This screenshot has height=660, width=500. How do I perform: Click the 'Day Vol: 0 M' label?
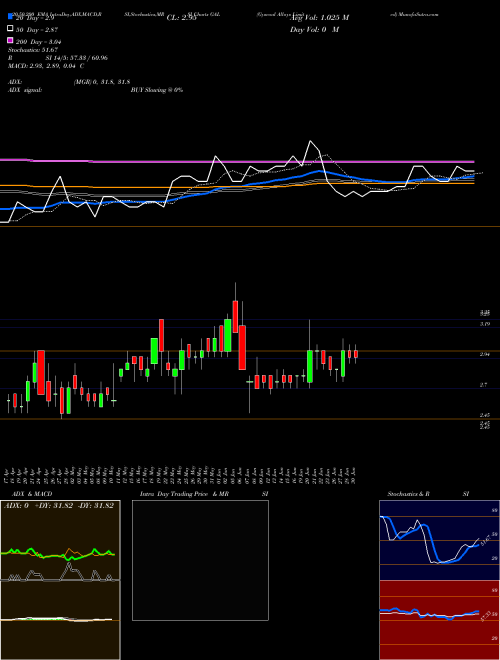(x=315, y=30)
